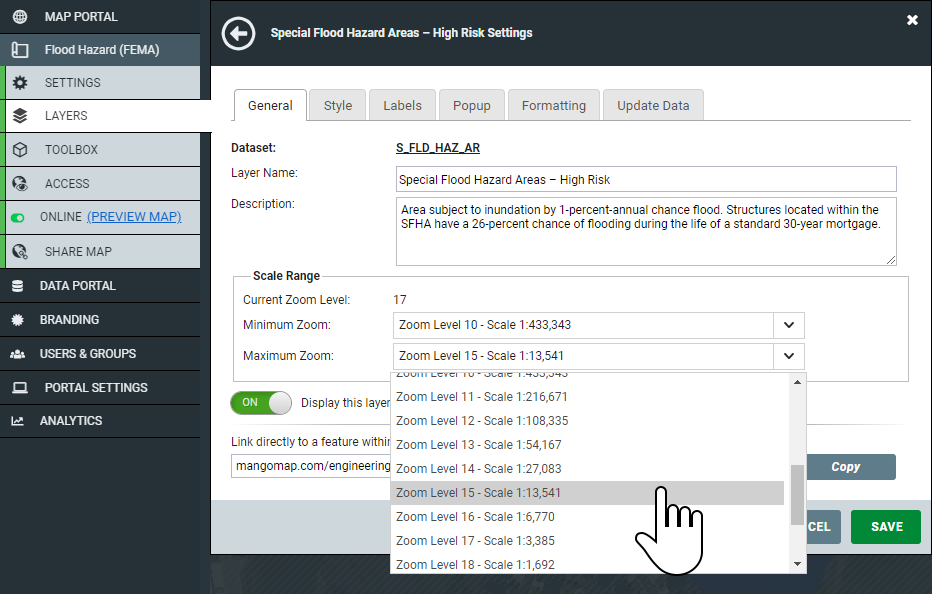Toggle the Display this layer ON switch
The width and height of the screenshot is (932, 594).
(260, 402)
